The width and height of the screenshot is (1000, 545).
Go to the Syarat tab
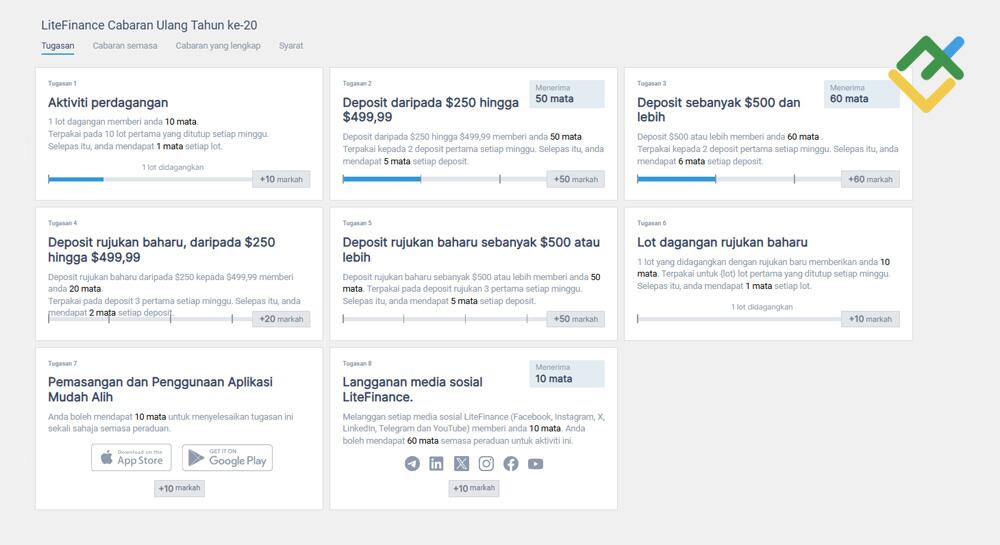click(x=291, y=46)
